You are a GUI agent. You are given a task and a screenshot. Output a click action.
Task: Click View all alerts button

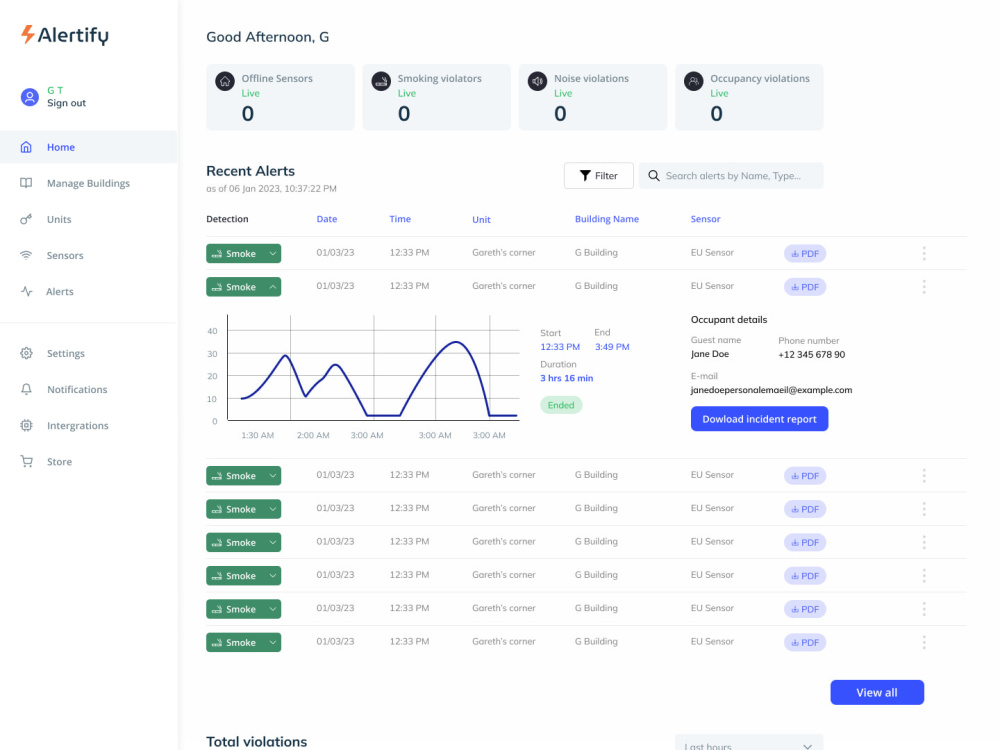coord(877,693)
